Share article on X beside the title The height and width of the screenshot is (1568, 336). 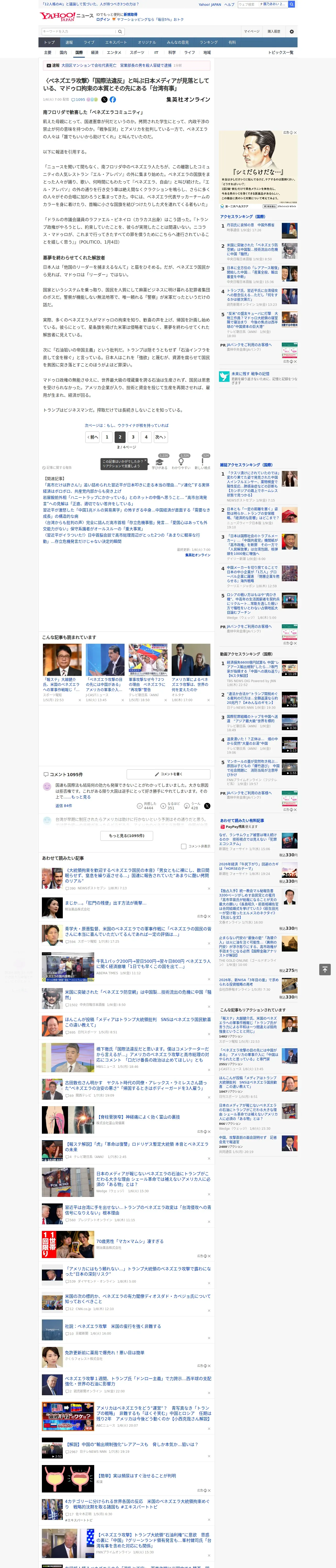pos(104,99)
